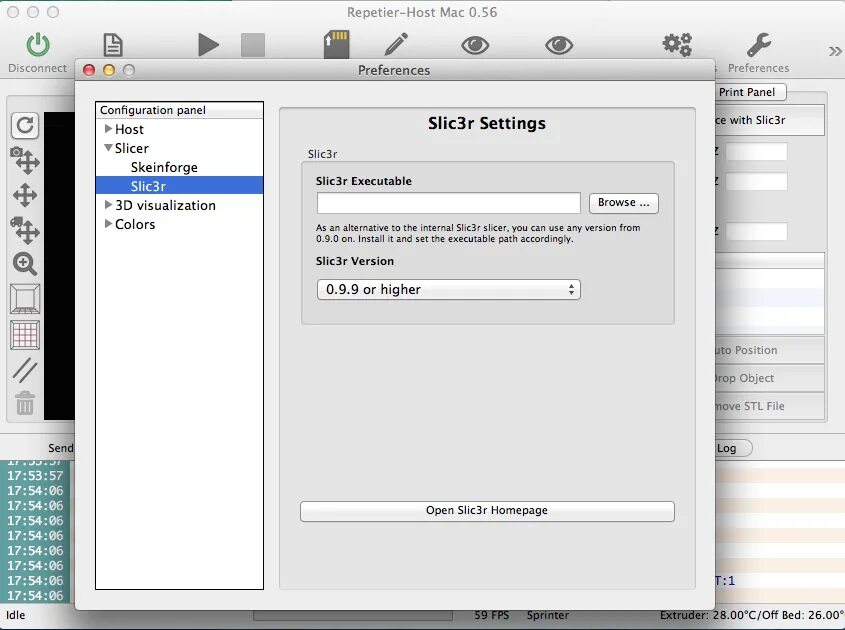The width and height of the screenshot is (845, 630).
Task: Switch to the Print Panel tab
Action: click(750, 92)
